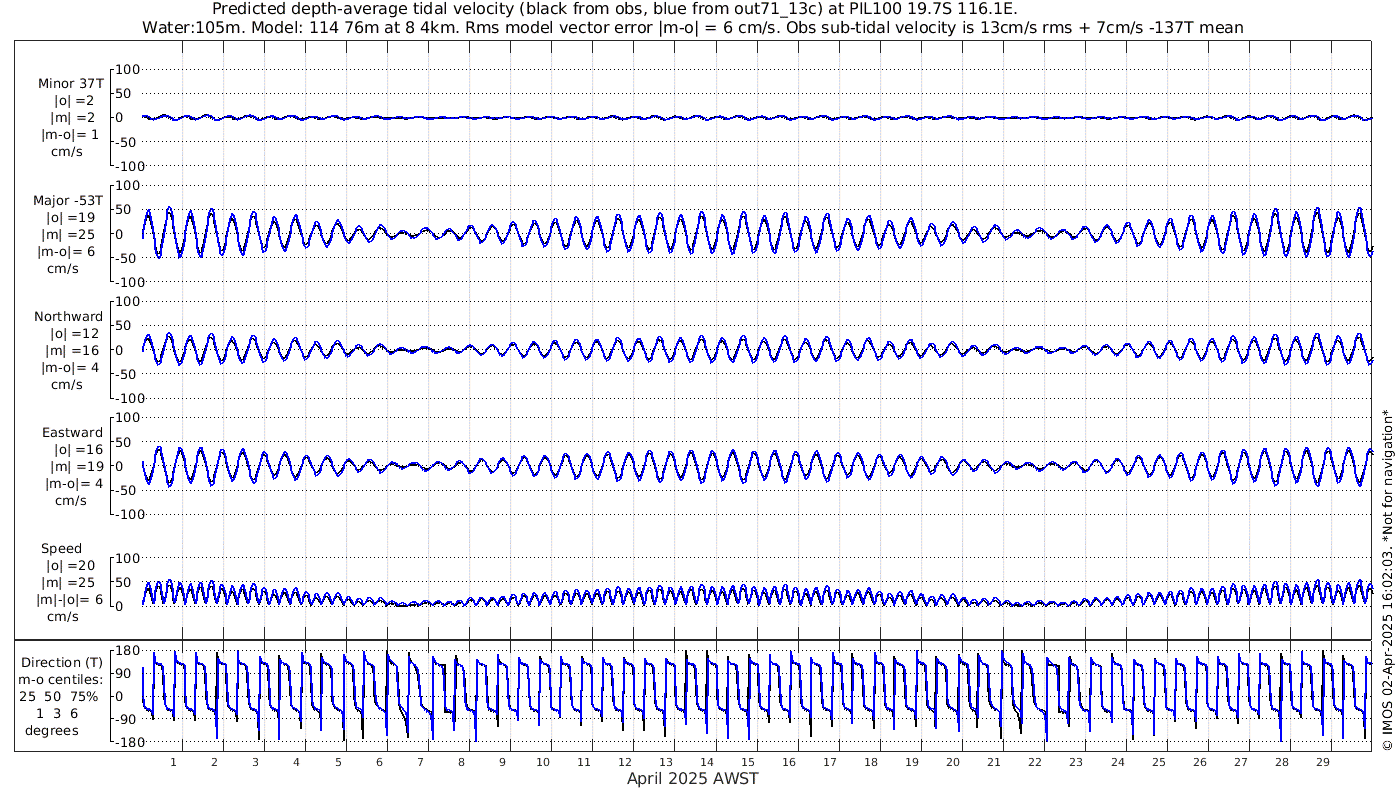Click the day "2" label on the date axis

pos(215,762)
